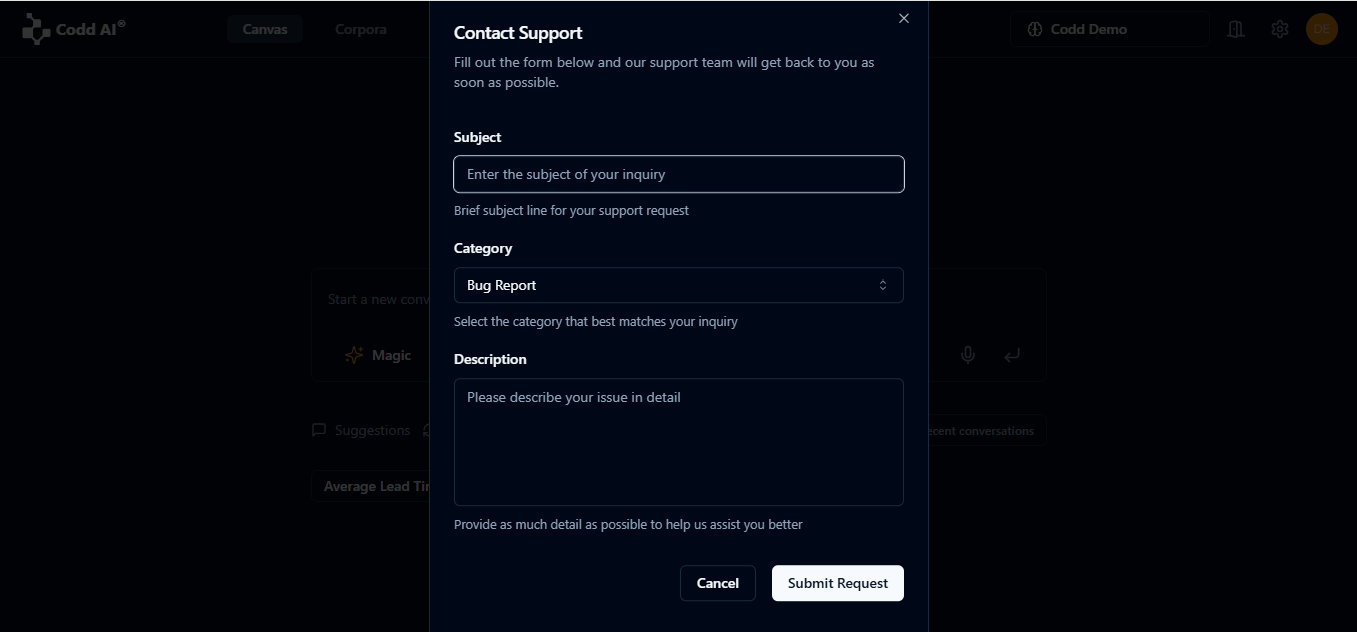Focus the Subject input field
Screen dimensions: 1357x632
678,174
